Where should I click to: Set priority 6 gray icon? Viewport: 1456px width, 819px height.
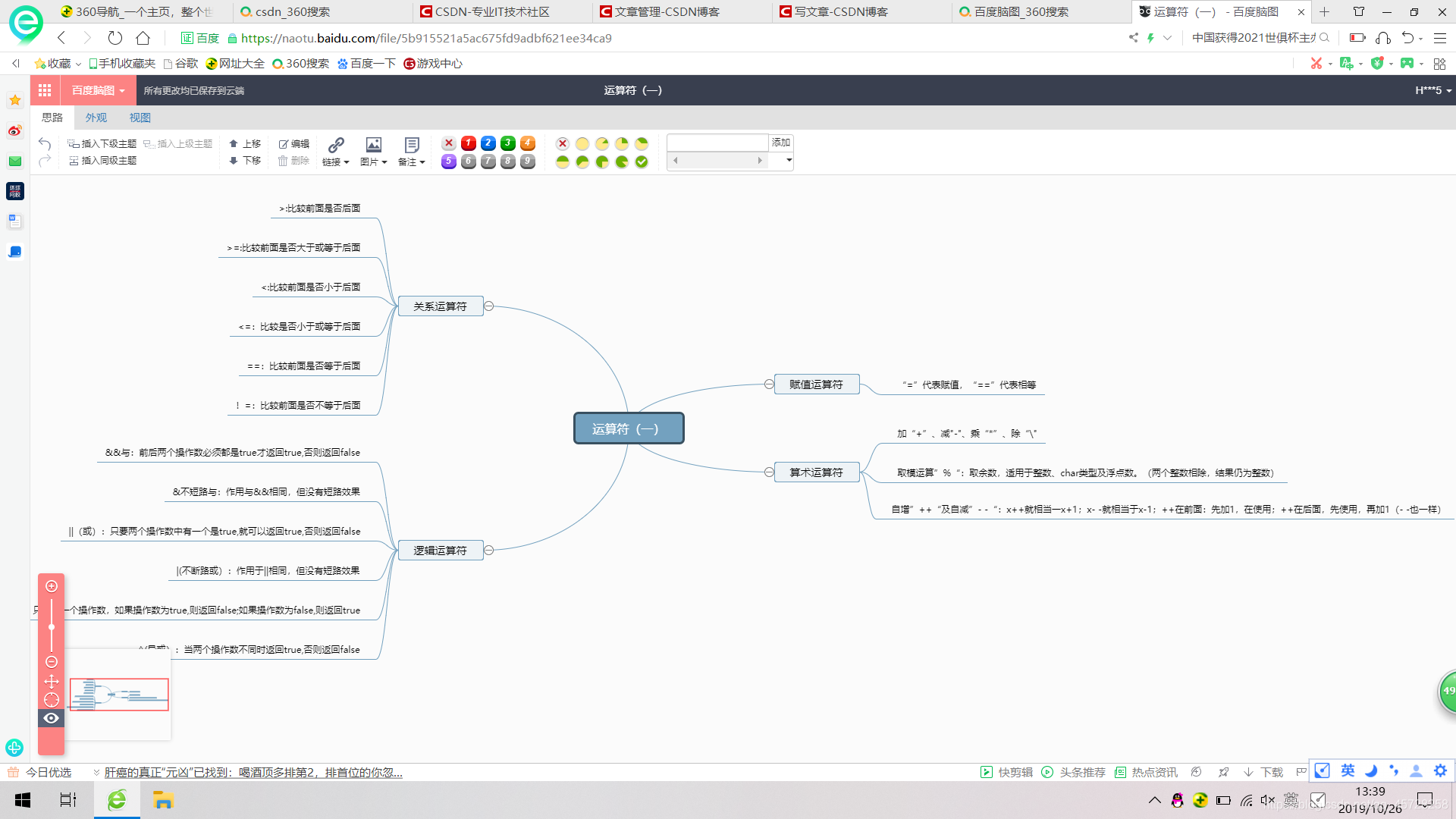point(469,161)
